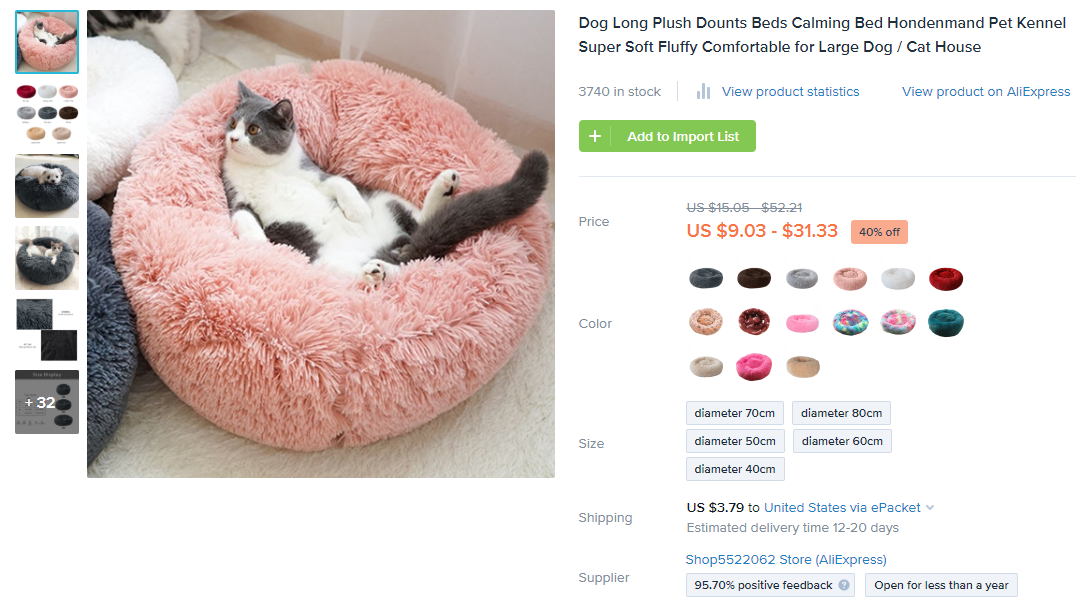Select the dark gray bed color swatch
This screenshot has height=615, width=1076.
coord(706,278)
